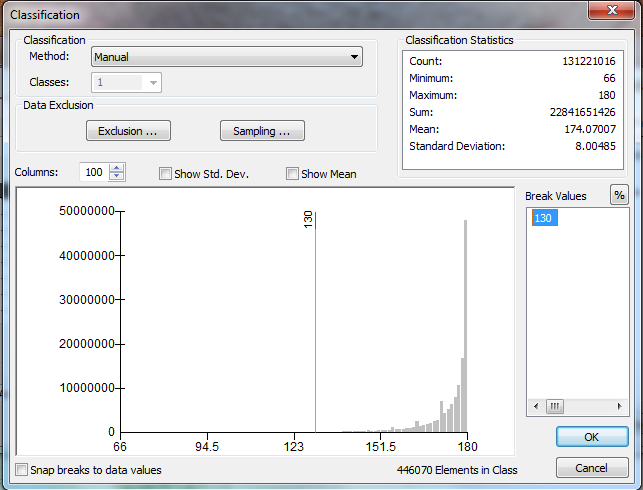Decrease Columns value with down arrow
Screen dimensions: 643x490
tap(118, 177)
